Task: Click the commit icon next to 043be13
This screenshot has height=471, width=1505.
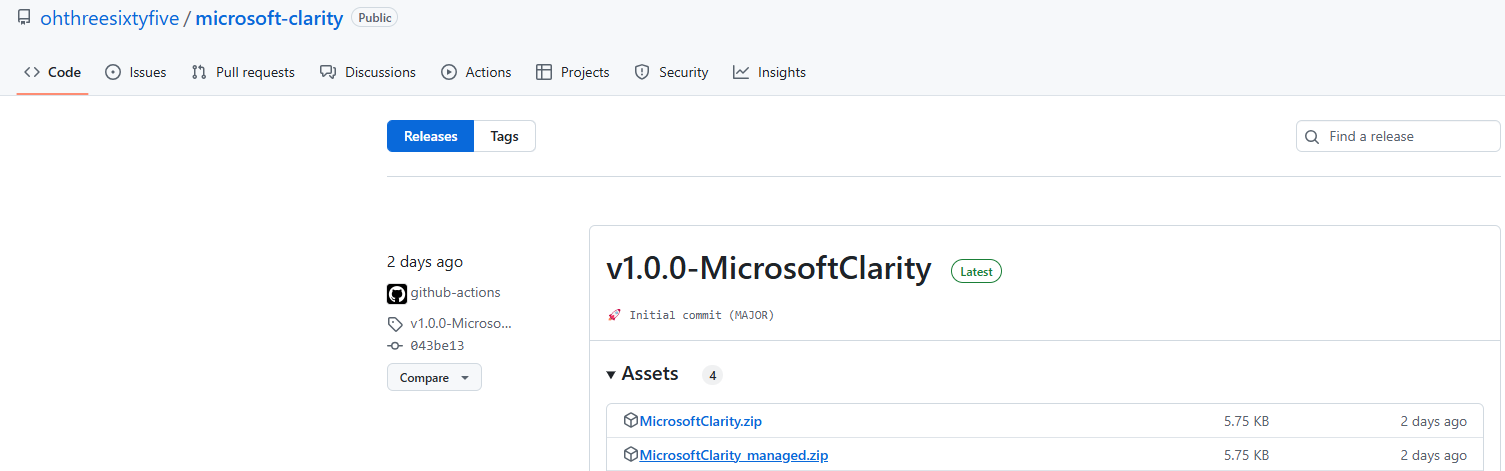Action: 395,346
